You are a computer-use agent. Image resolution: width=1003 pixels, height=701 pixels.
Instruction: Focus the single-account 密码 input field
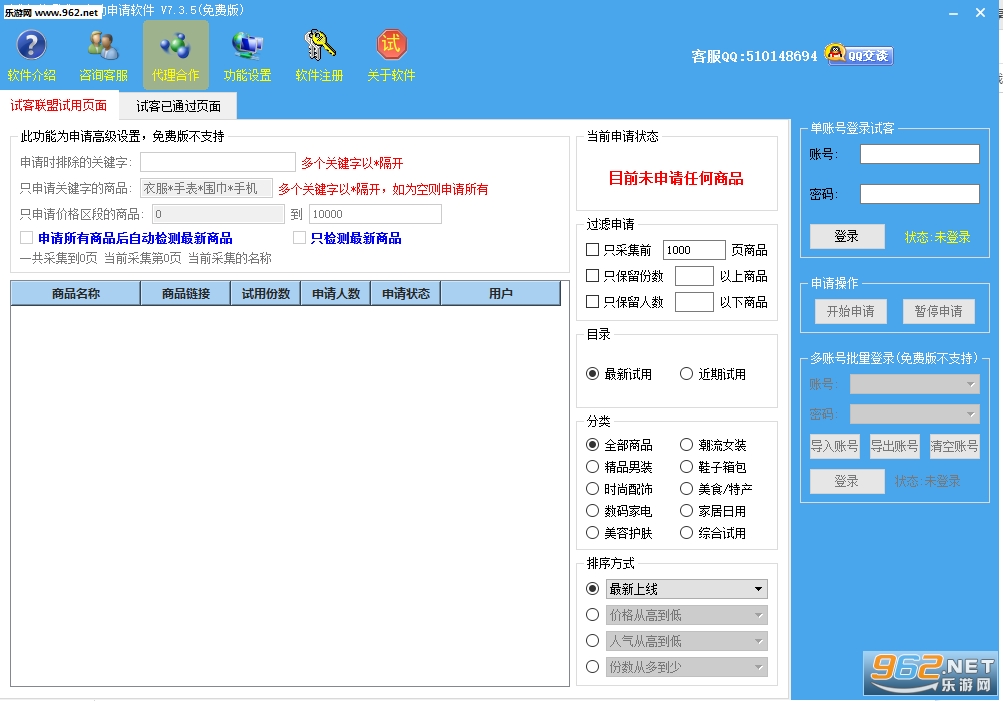(920, 194)
